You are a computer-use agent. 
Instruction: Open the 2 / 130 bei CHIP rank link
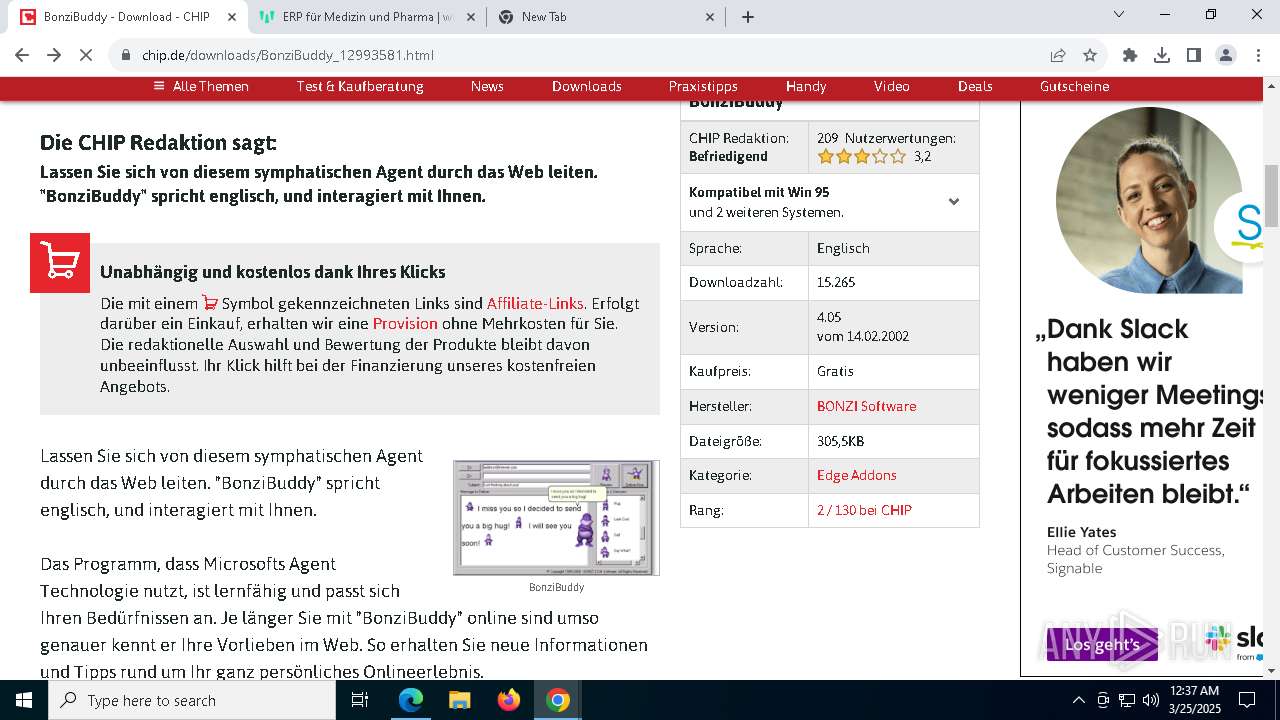coord(864,510)
